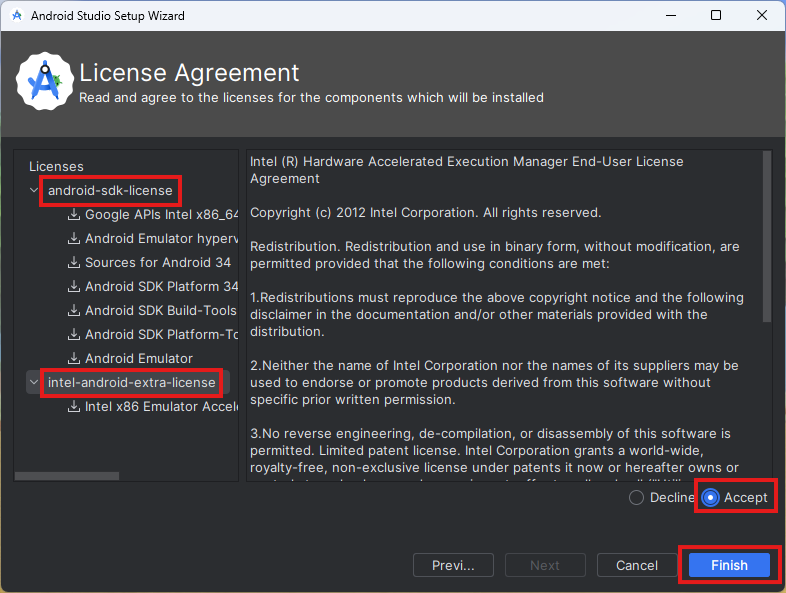This screenshot has width=786, height=593.
Task: Select the Decline radio button
Action: (x=636, y=498)
